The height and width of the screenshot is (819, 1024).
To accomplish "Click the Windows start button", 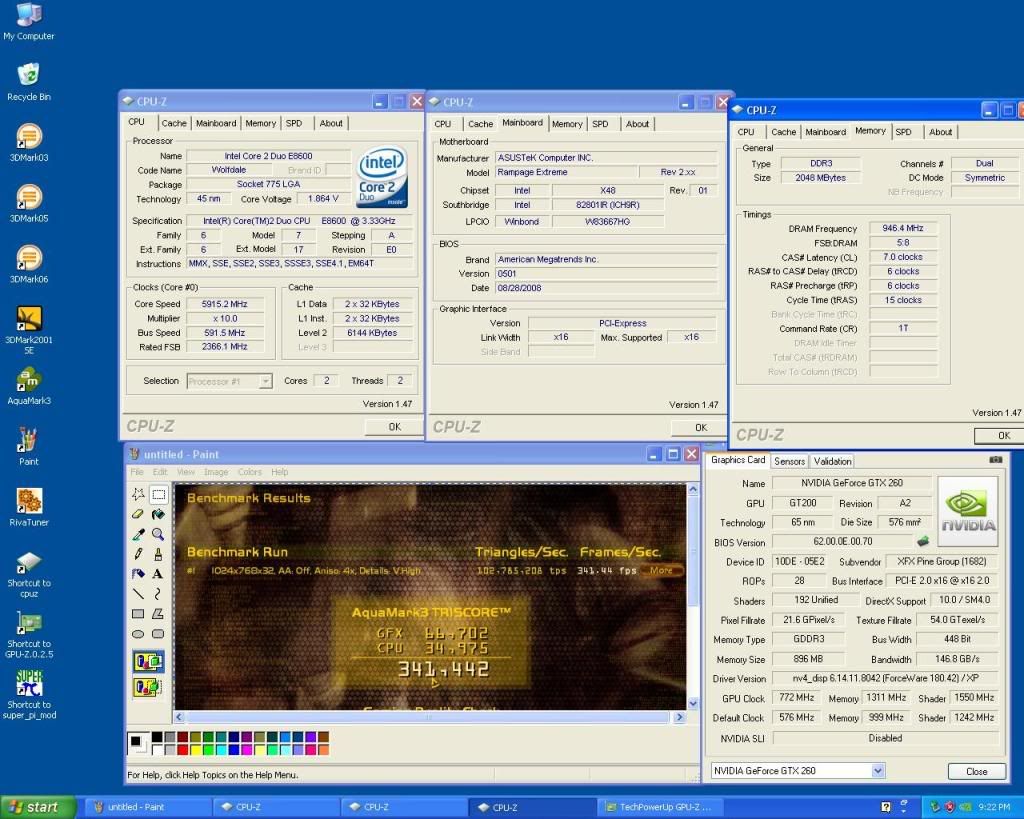I will pyautogui.click(x=38, y=807).
